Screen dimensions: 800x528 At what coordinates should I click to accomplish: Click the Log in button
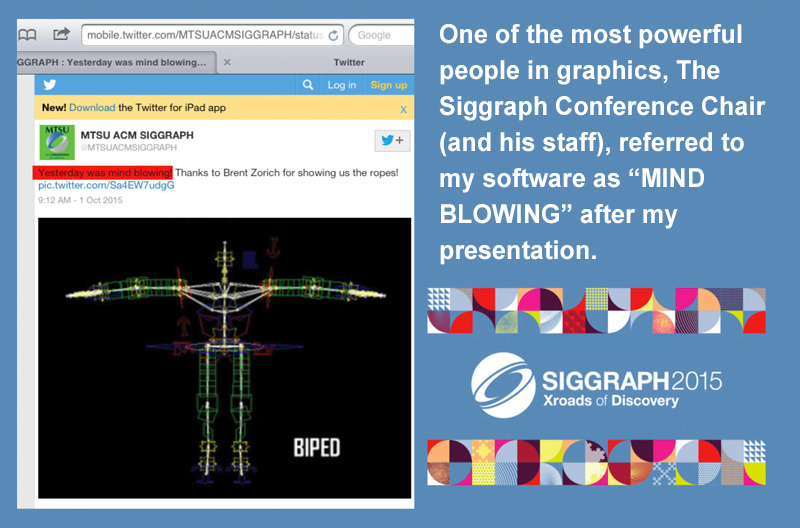pos(342,85)
